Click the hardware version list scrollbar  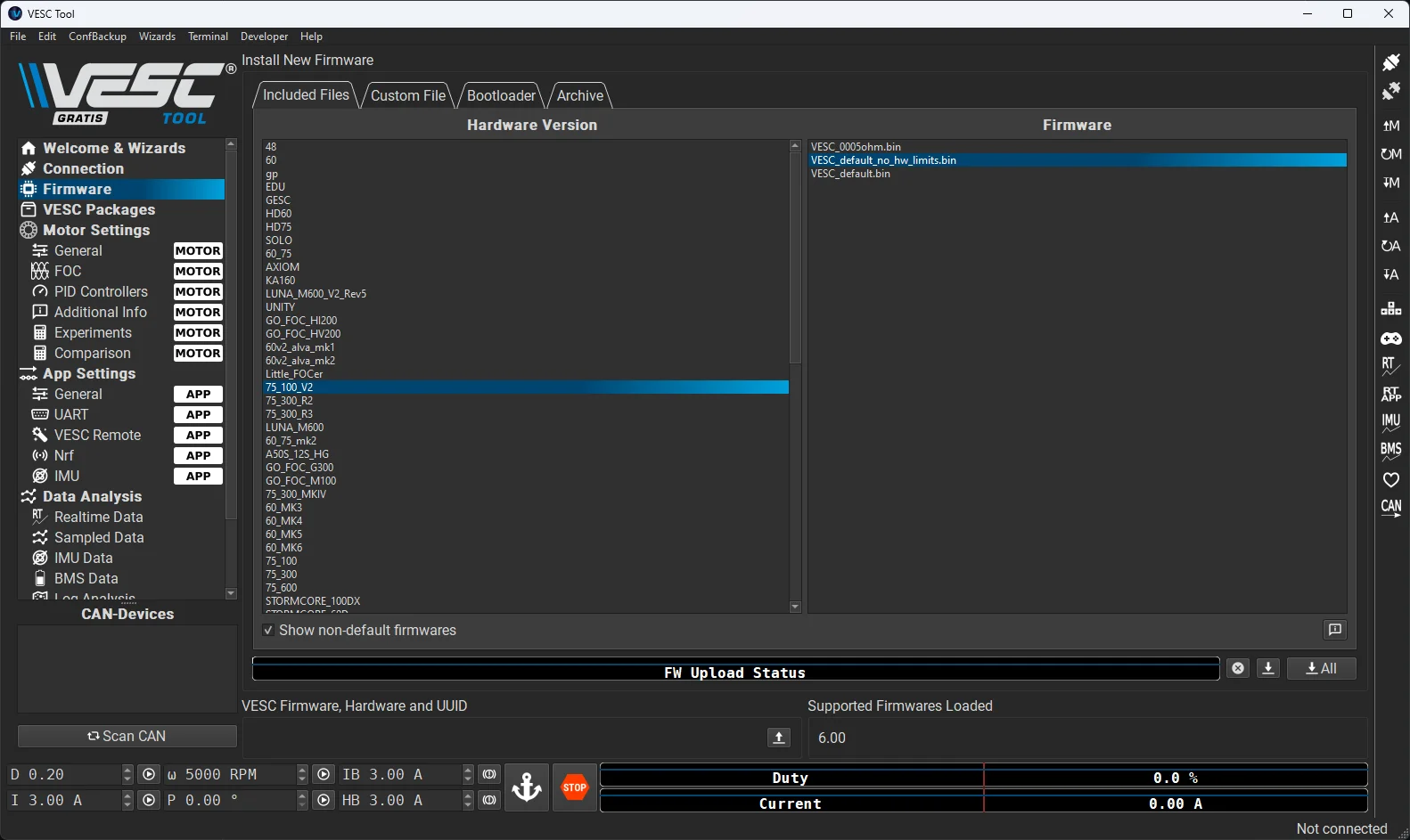pos(795,258)
